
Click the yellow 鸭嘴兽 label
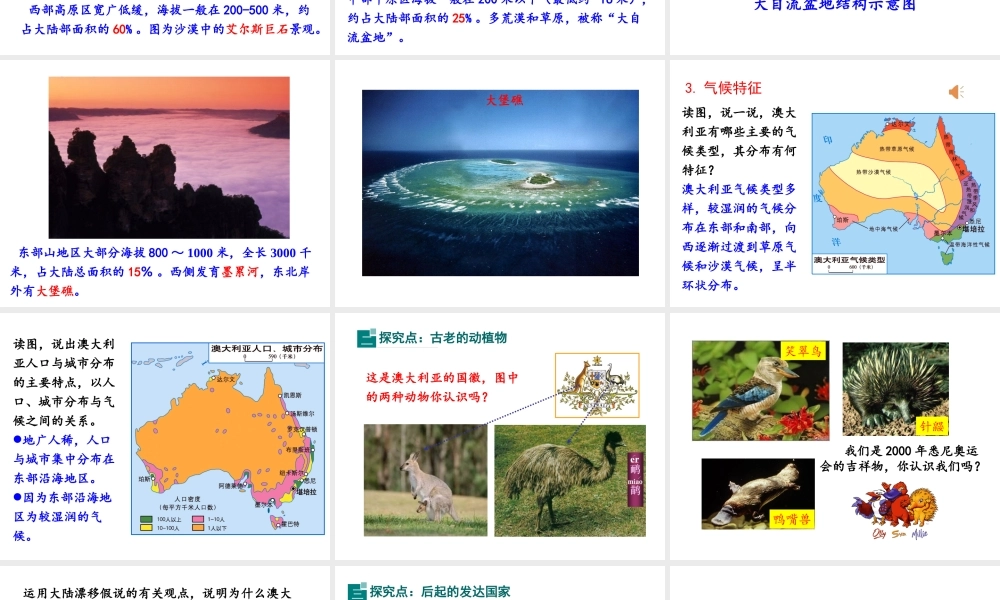tap(791, 519)
